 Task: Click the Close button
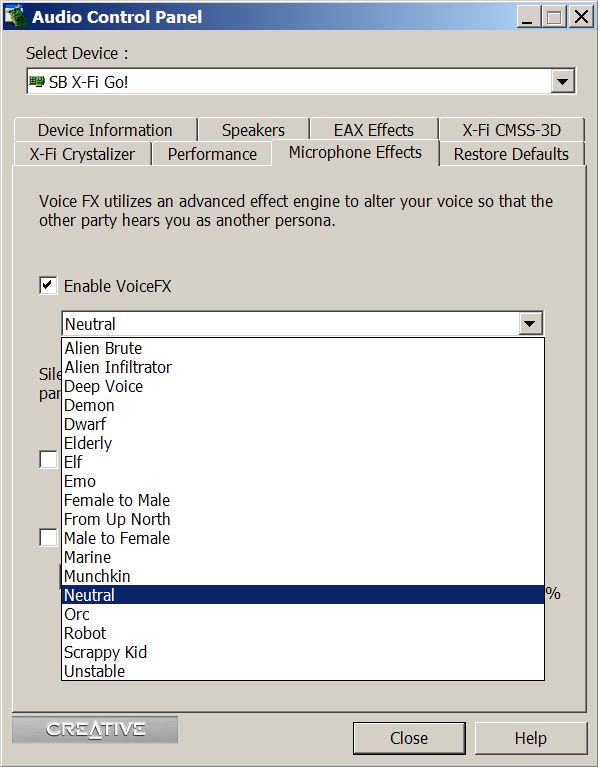[409, 738]
